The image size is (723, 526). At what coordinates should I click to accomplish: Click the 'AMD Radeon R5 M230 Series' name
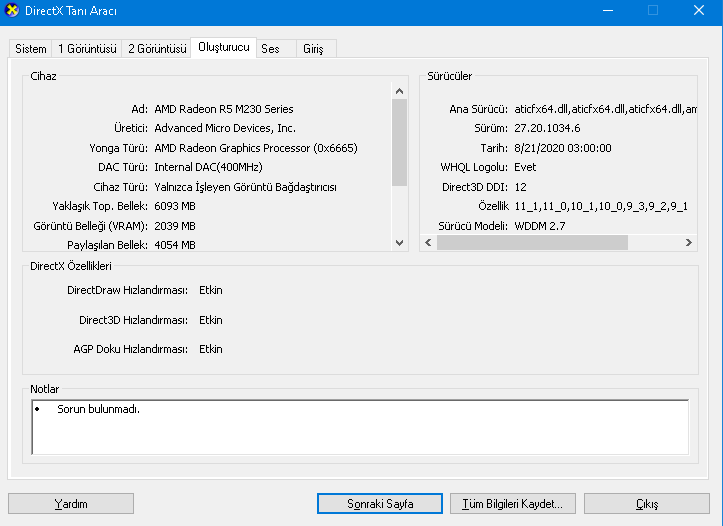click(224, 109)
